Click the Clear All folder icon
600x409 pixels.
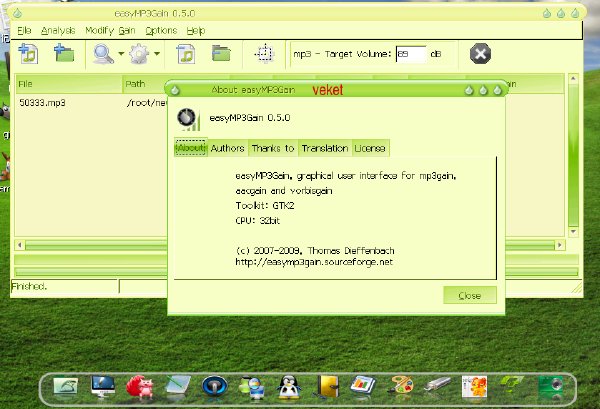coord(221,53)
